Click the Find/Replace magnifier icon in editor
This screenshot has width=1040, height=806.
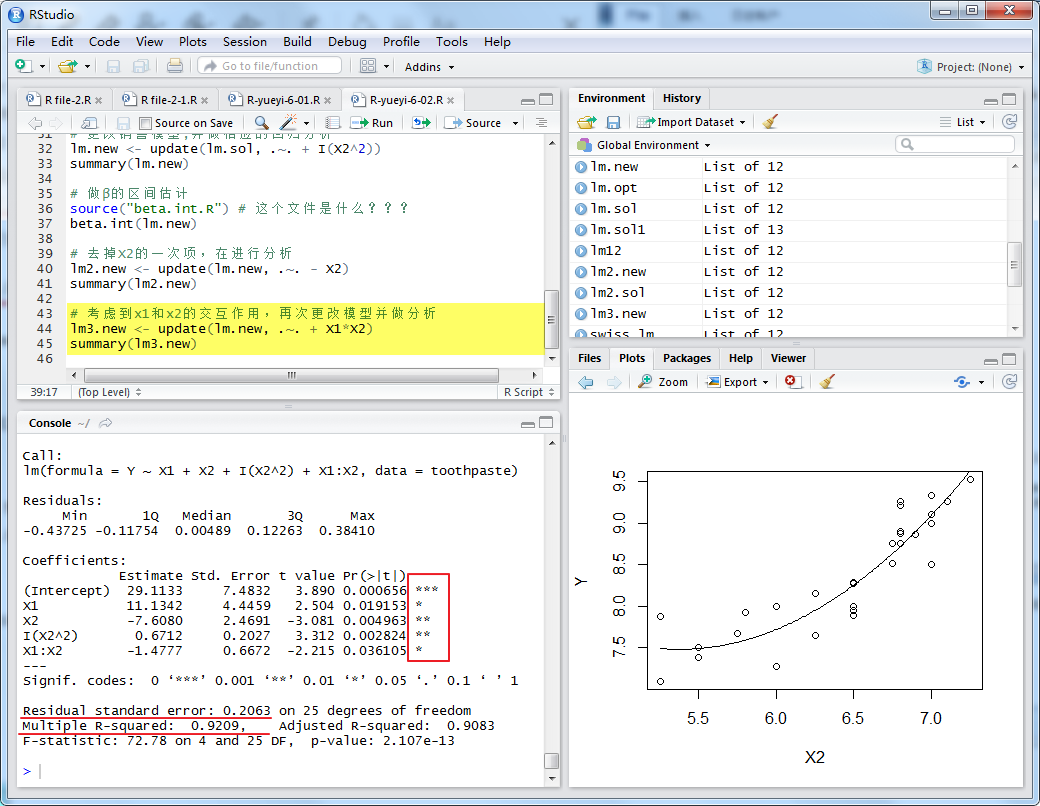(x=262, y=123)
